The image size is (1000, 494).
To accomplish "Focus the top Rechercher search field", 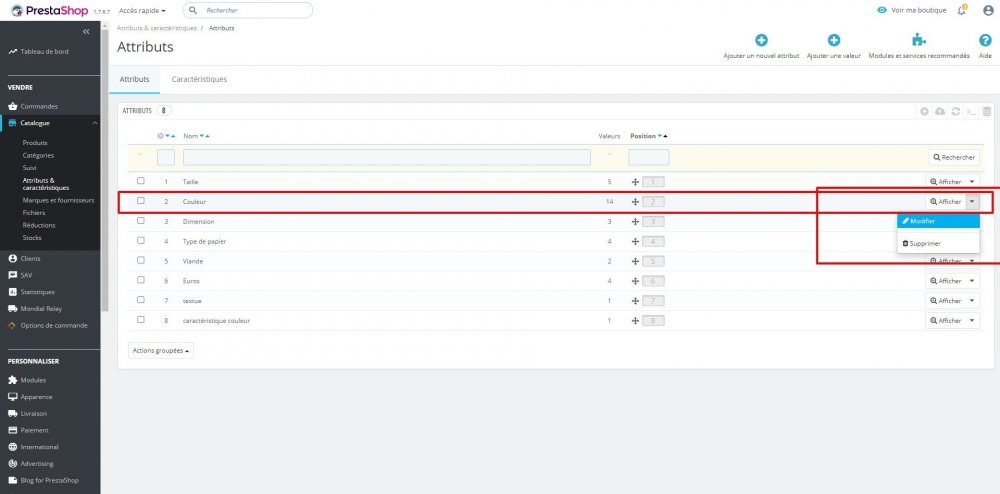I will click(247, 10).
